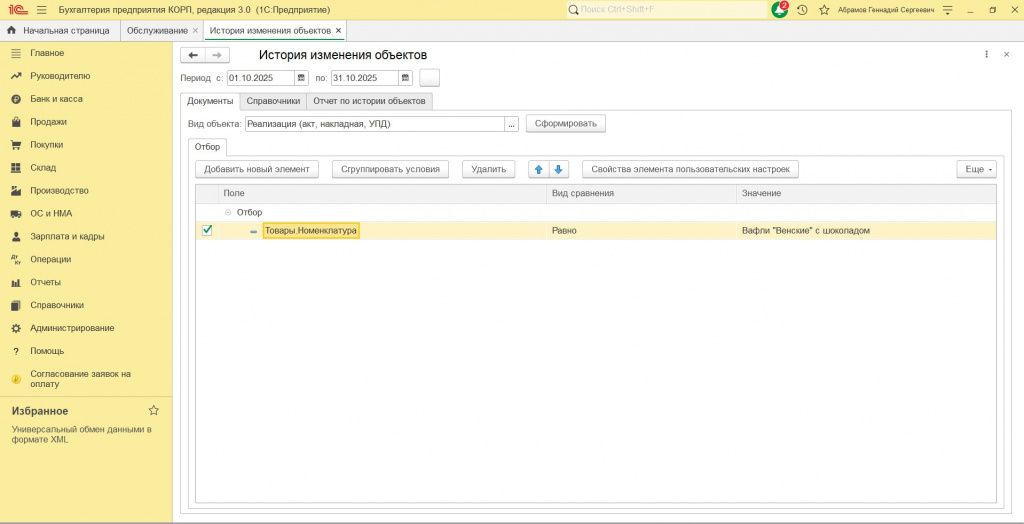Image resolution: width=1024 pixels, height=524 pixels.
Task: Click the Покупки cart icon
Action: click(16, 145)
